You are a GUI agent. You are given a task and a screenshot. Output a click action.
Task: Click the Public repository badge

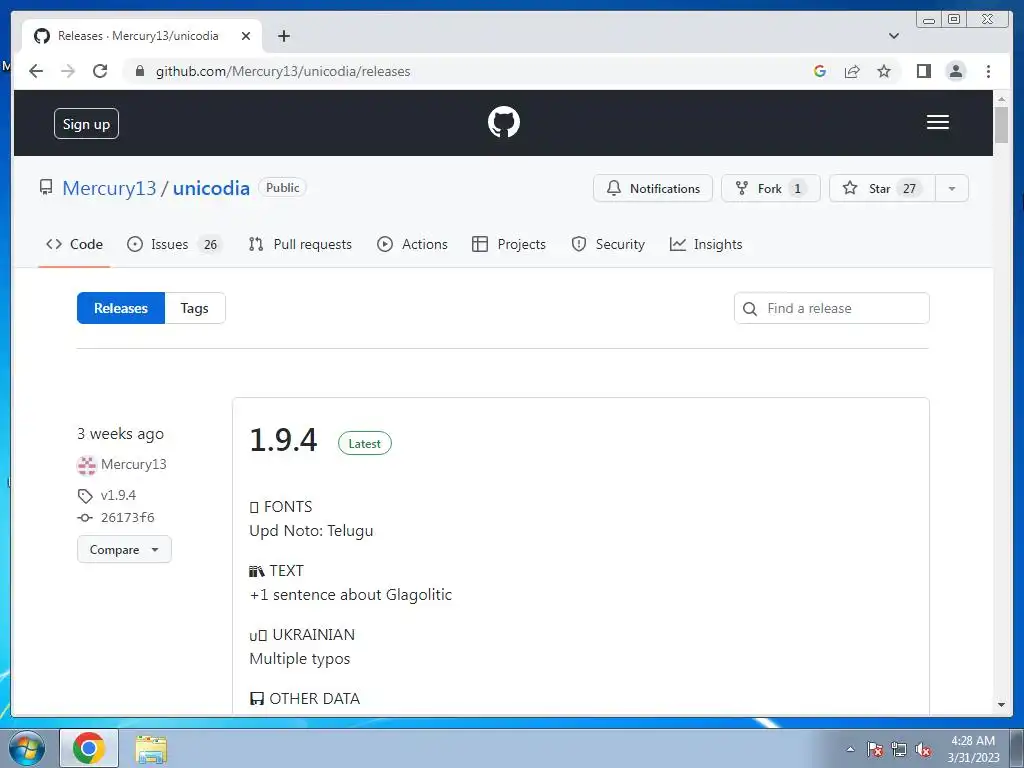pyautogui.click(x=282, y=187)
